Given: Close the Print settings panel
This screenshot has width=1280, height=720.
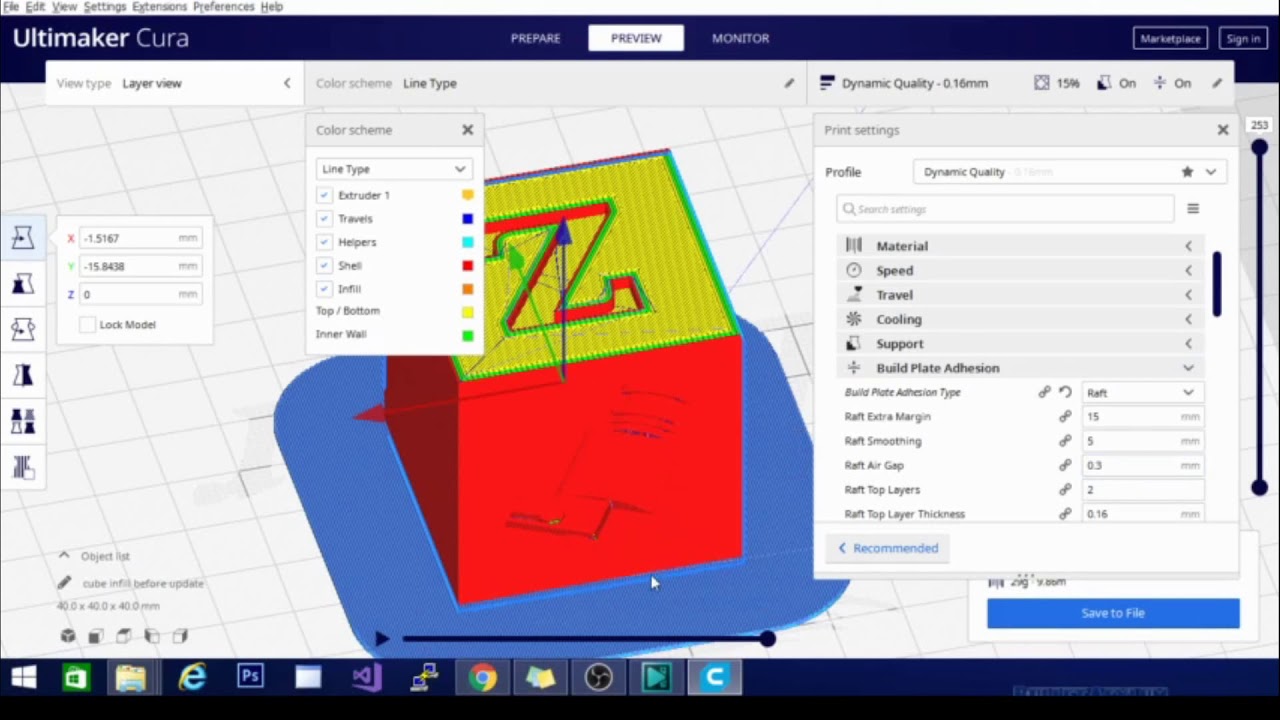Looking at the screenshot, I should [1222, 130].
